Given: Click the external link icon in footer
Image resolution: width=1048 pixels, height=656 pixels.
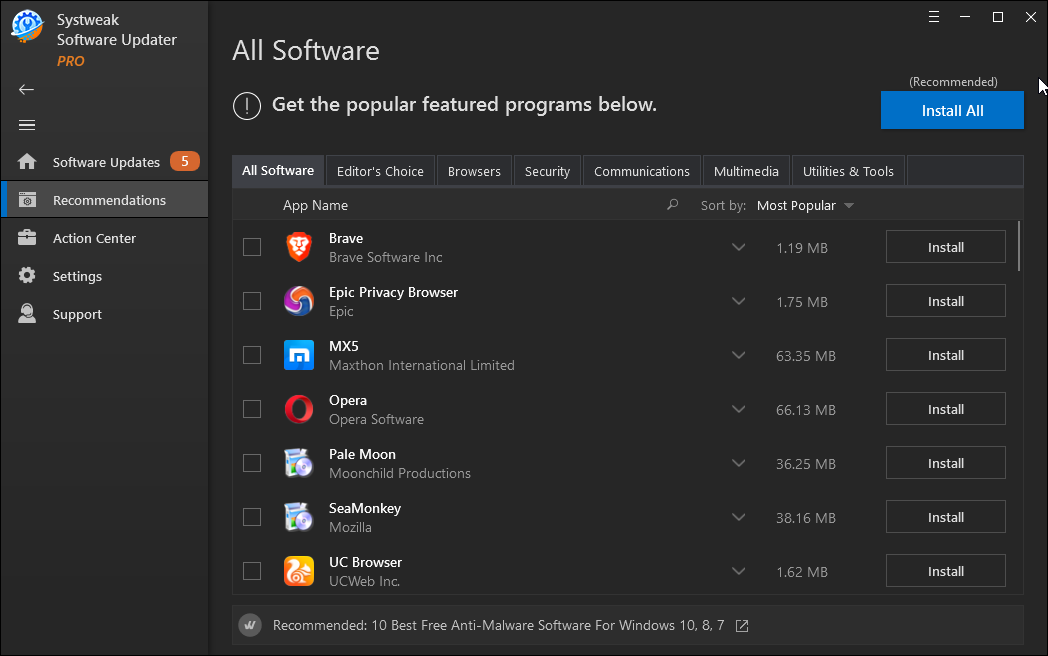Looking at the screenshot, I should tap(742, 626).
